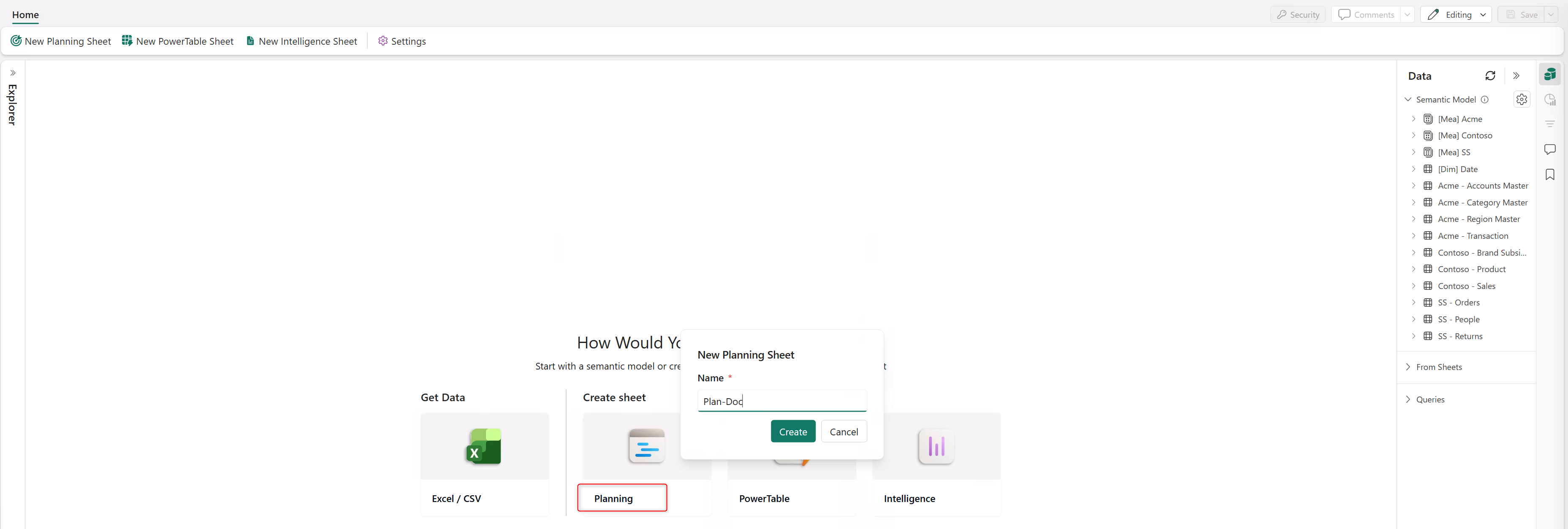Click the New PowerTable Sheet icon
The image size is (1568, 529).
127,41
